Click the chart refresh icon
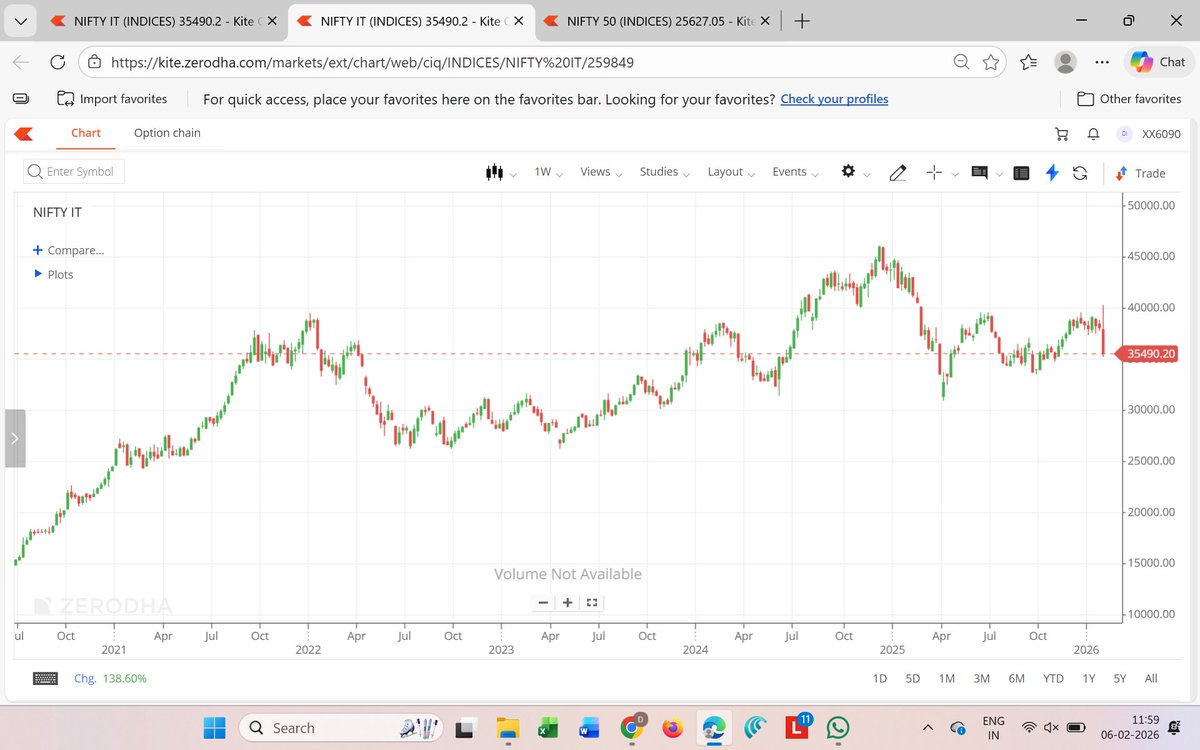Image resolution: width=1200 pixels, height=750 pixels. [x=1080, y=172]
